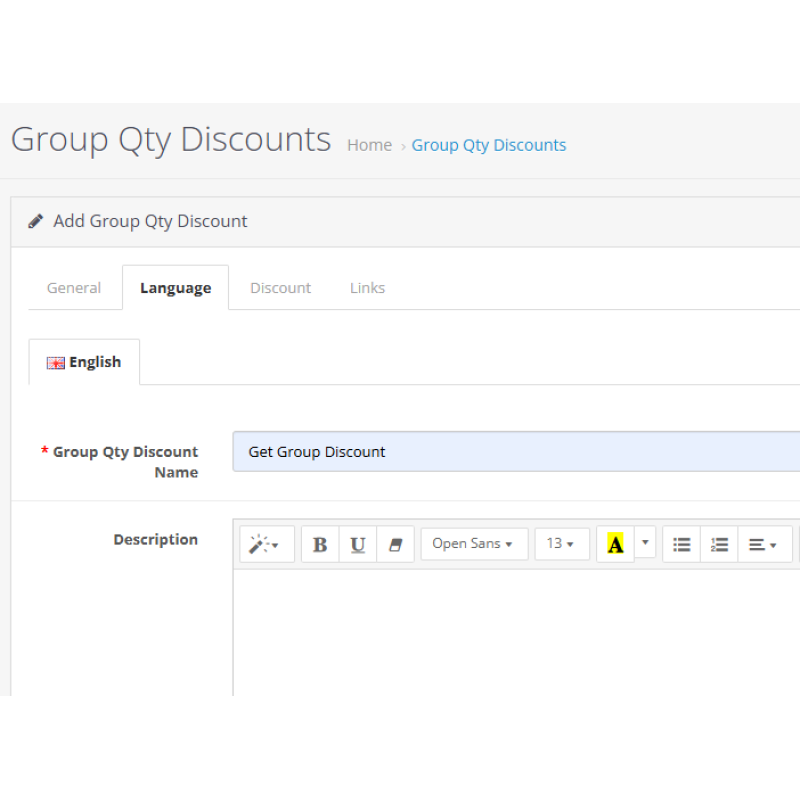Select the Language tab
This screenshot has width=800, height=800.
coord(175,288)
